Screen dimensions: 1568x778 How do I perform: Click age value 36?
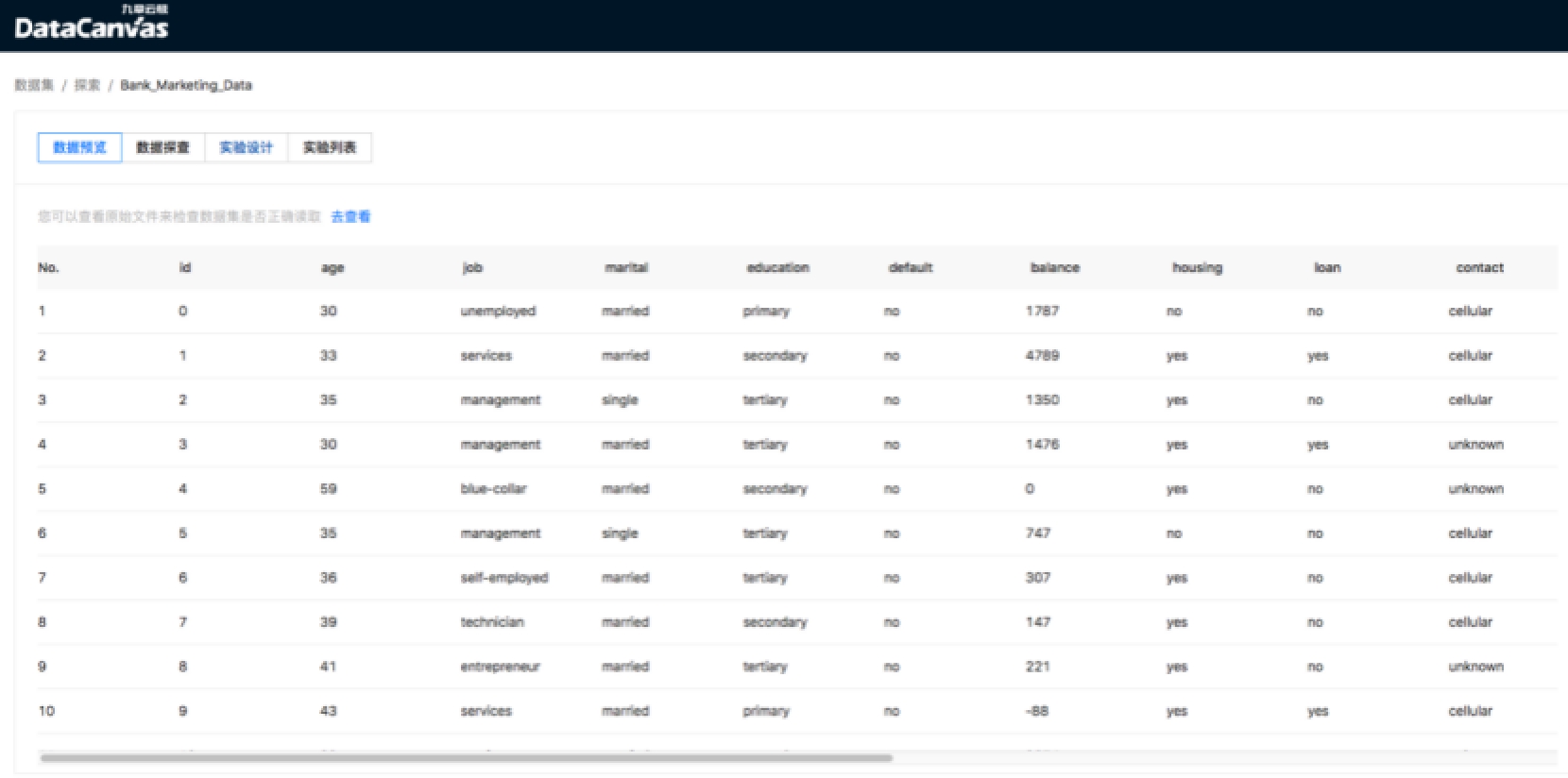[x=328, y=578]
